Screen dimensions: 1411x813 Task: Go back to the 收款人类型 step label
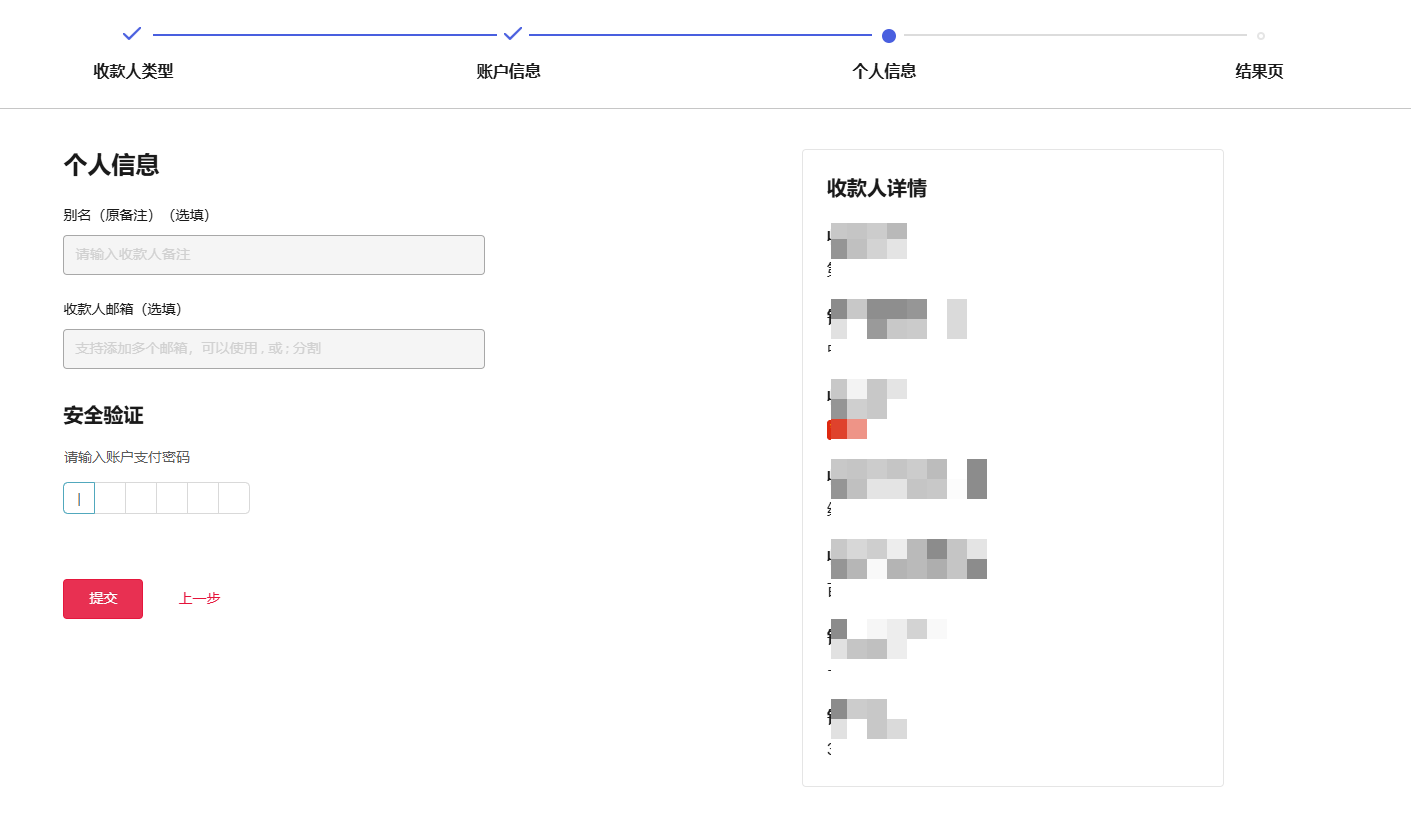click(x=133, y=71)
